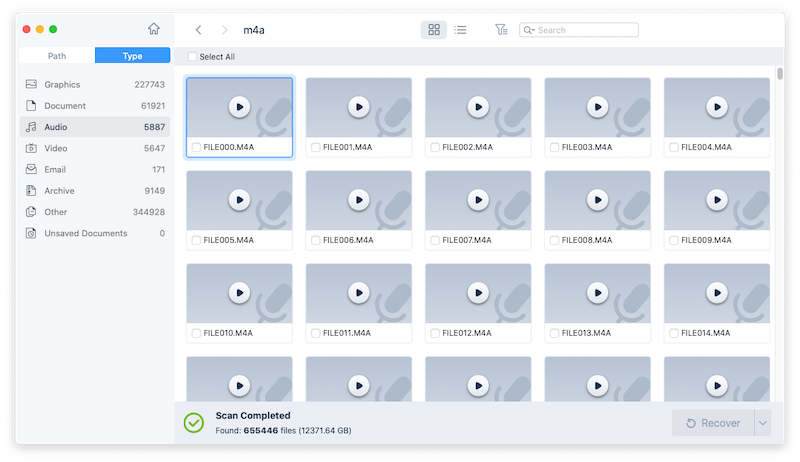
Task: Select the Other category
Action: coord(95,212)
